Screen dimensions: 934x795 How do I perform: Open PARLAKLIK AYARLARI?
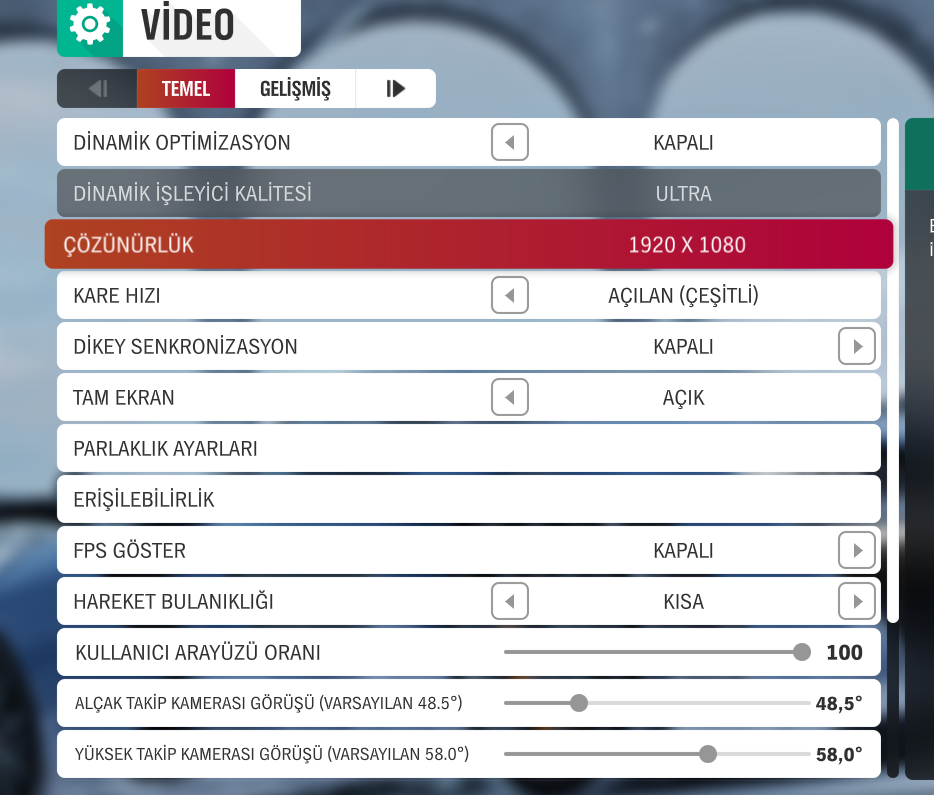click(469, 448)
